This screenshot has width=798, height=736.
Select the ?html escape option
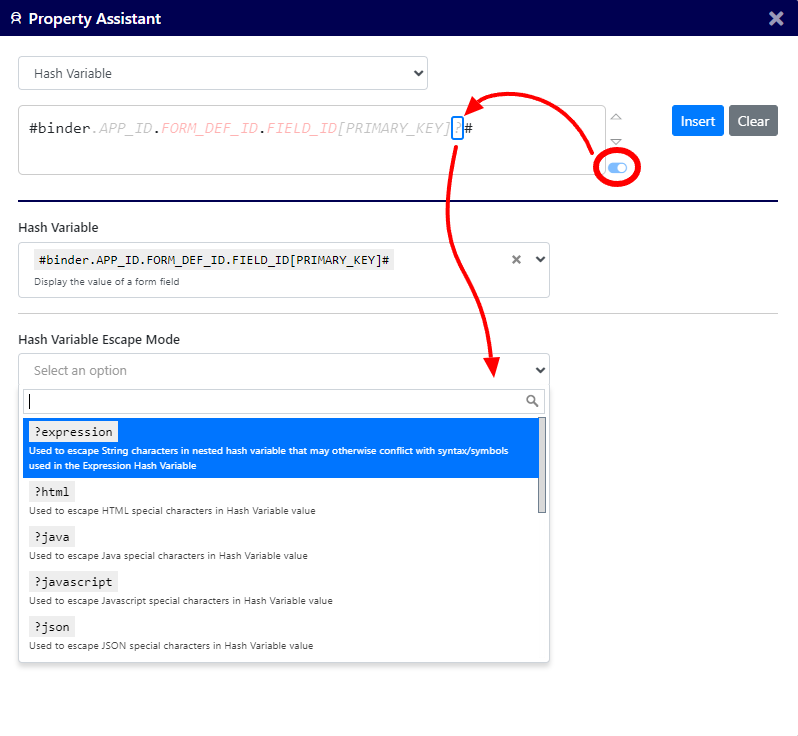point(280,500)
